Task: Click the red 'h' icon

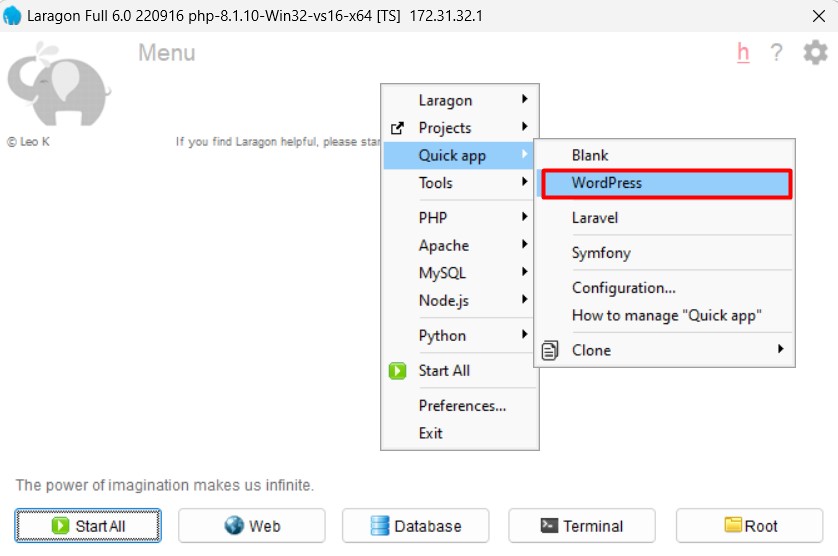Action: 743,53
